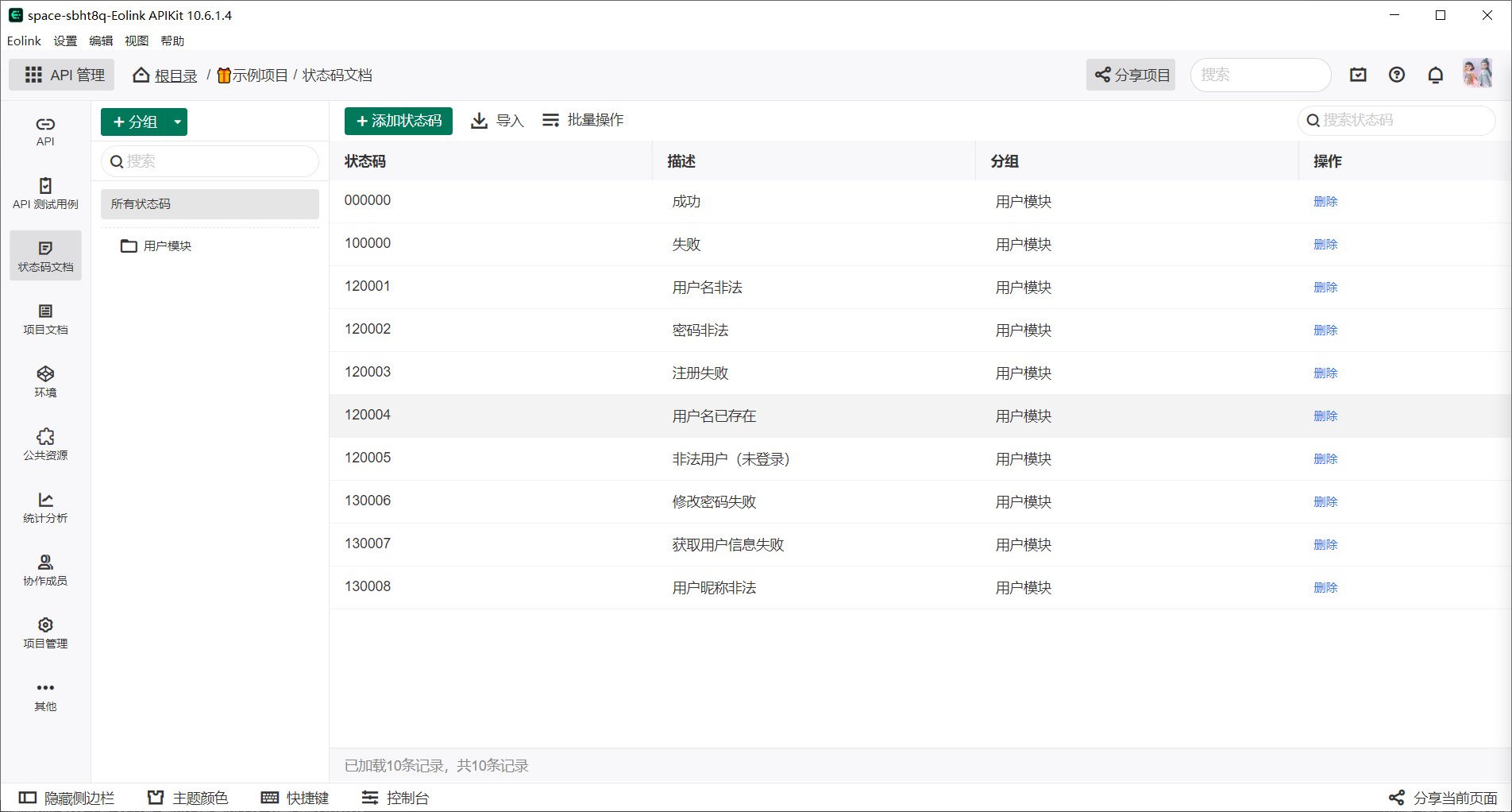Focus the top 搜索 field
Screen dimensions: 1512x812
click(1260, 75)
